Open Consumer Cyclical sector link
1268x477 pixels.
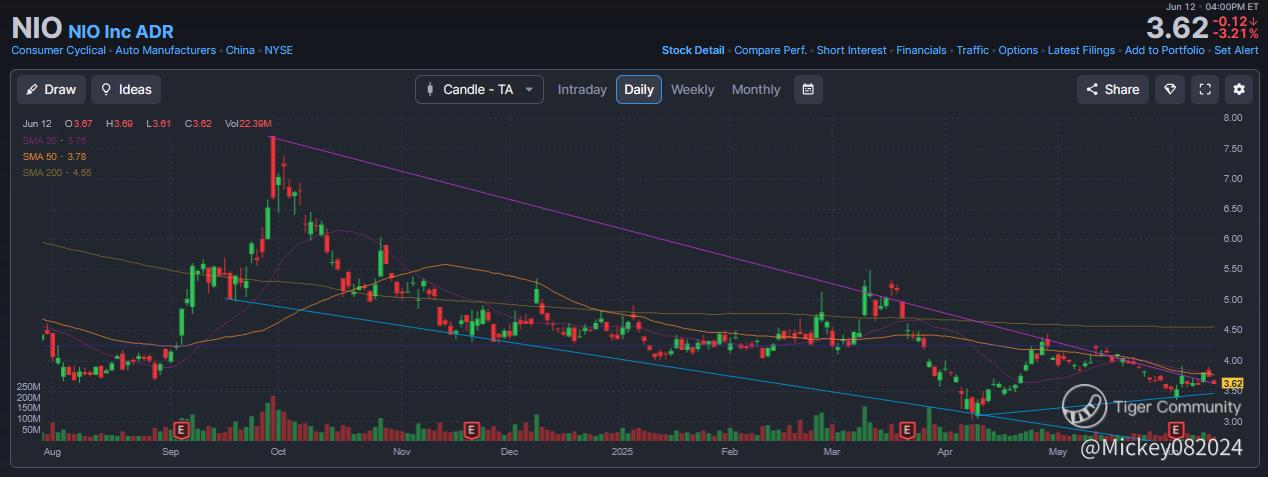[x=59, y=50]
